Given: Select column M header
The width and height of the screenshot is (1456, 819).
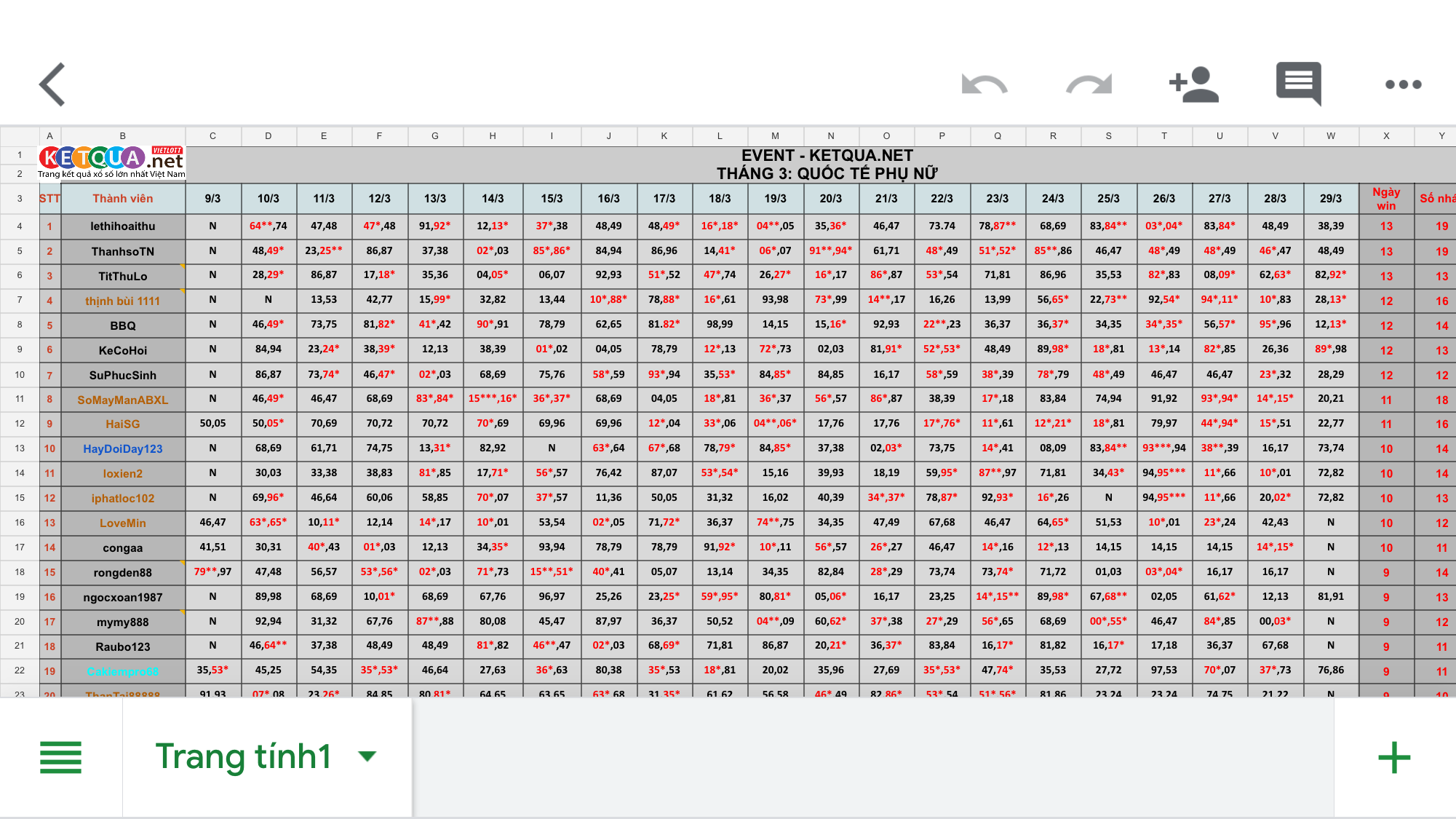Looking at the screenshot, I should pos(775,136).
